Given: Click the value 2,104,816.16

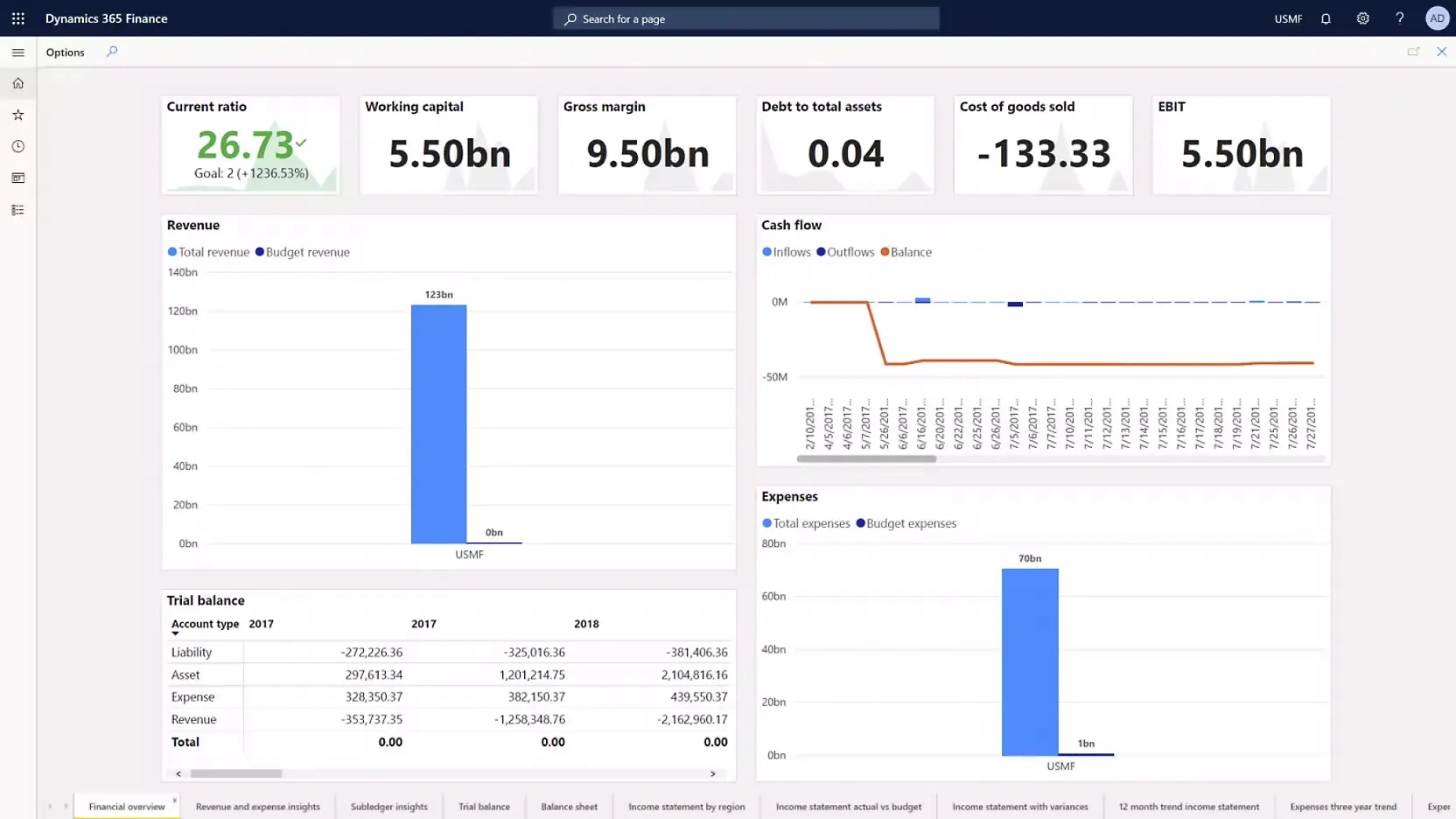Looking at the screenshot, I should coord(694,675).
